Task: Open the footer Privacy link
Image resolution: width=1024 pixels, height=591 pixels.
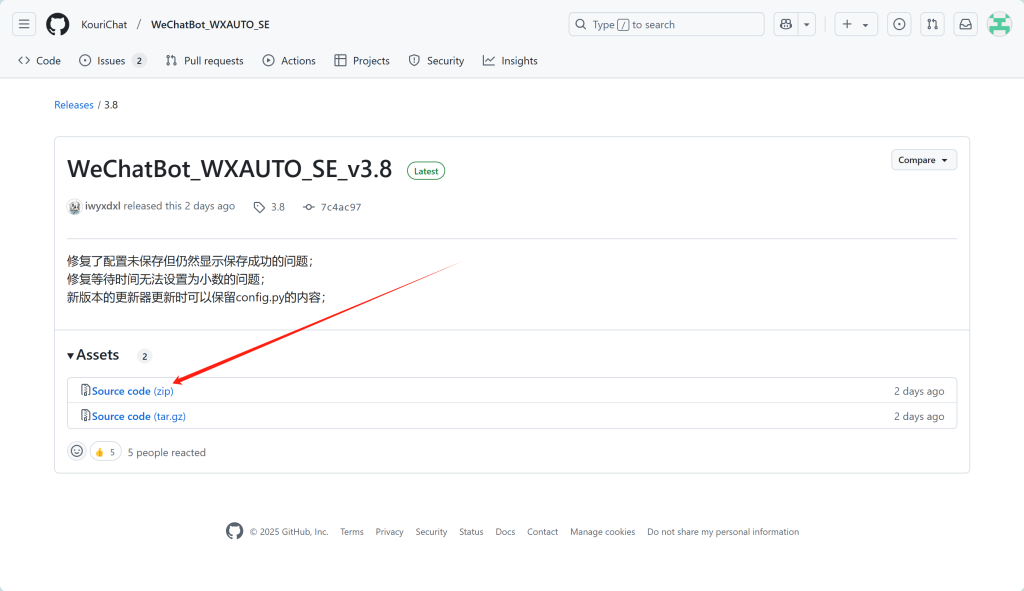Action: point(389,532)
